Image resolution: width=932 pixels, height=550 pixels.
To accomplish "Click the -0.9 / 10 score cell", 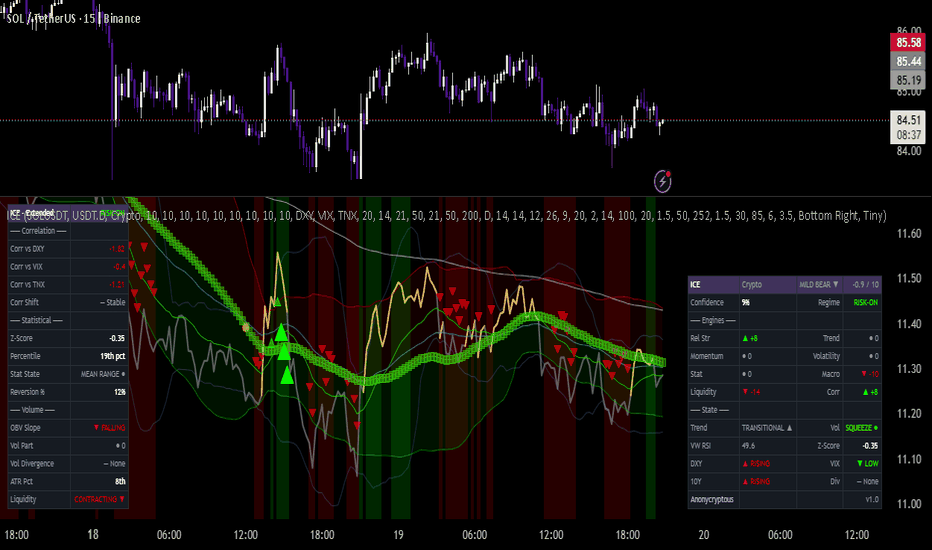I will click(862, 284).
